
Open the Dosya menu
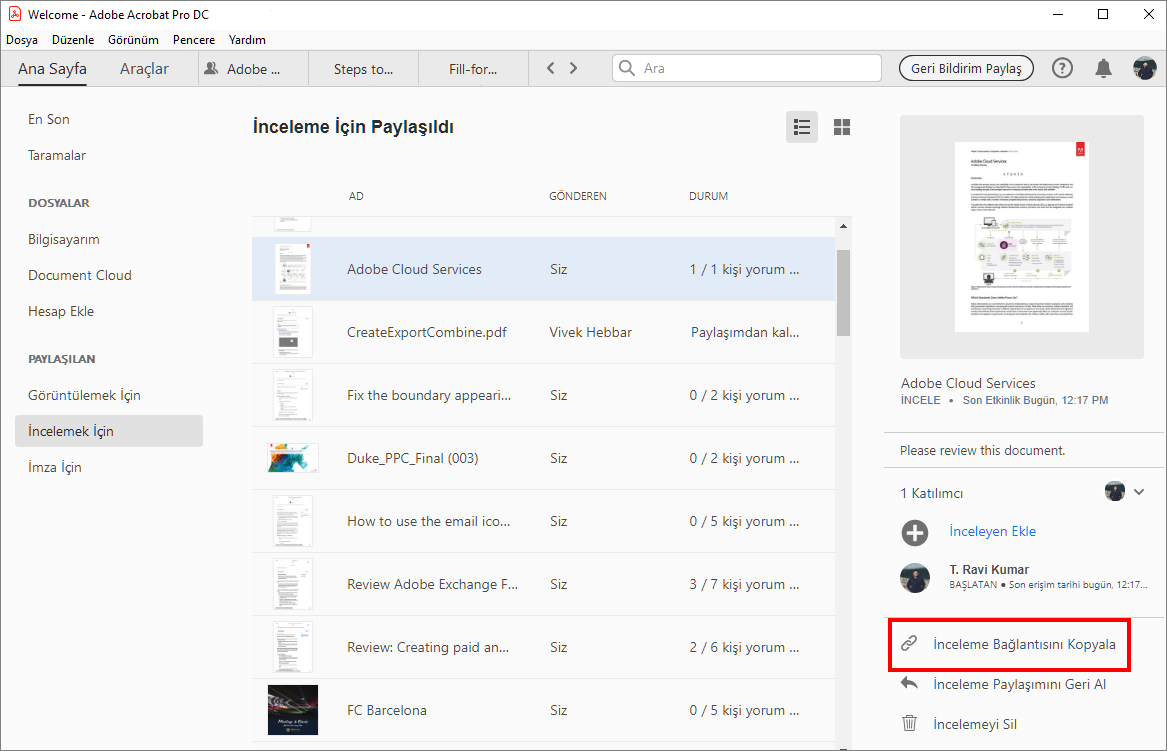(x=22, y=40)
